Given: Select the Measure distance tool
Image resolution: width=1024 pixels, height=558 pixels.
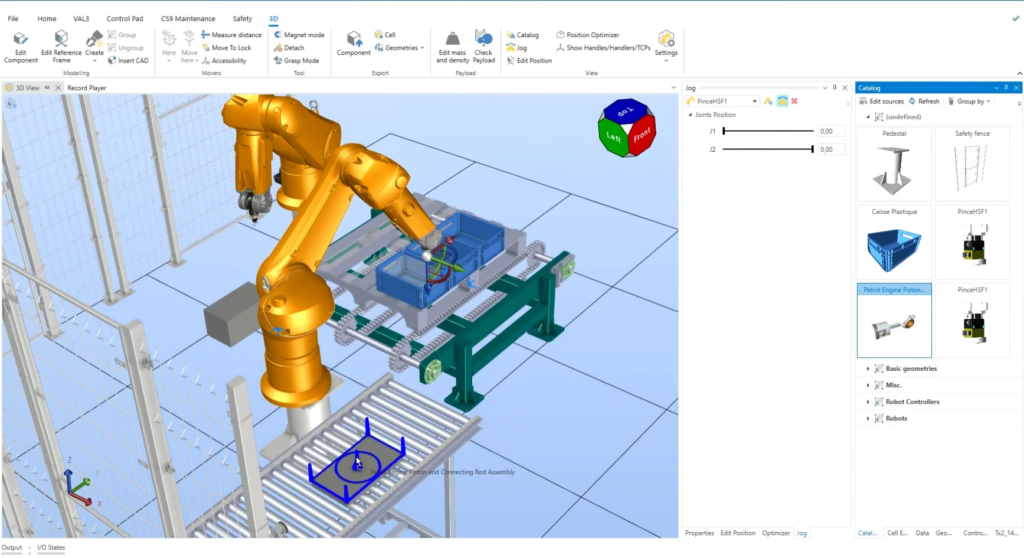Looking at the screenshot, I should click(x=230, y=35).
